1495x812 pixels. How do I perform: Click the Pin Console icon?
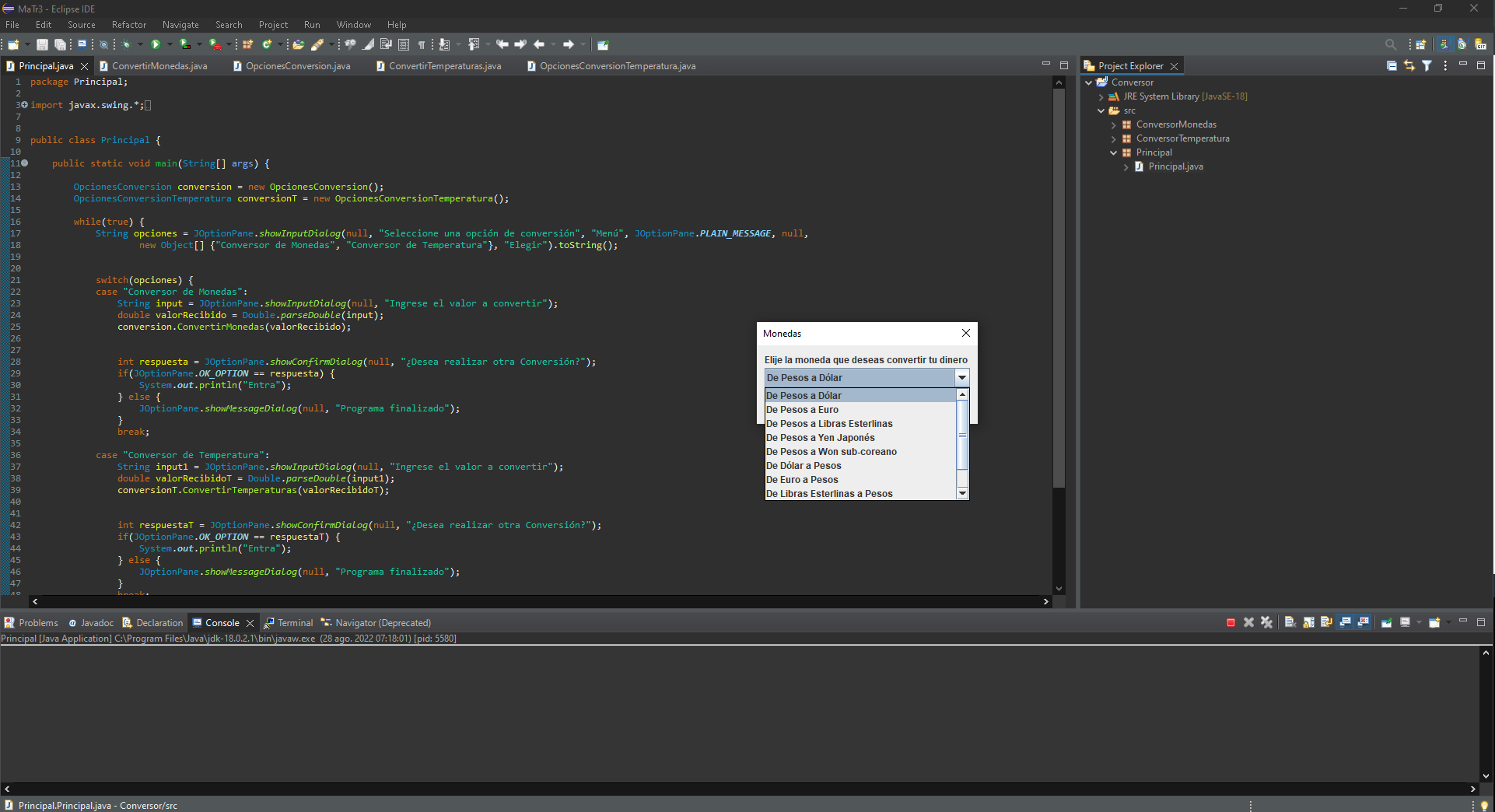(x=1386, y=623)
